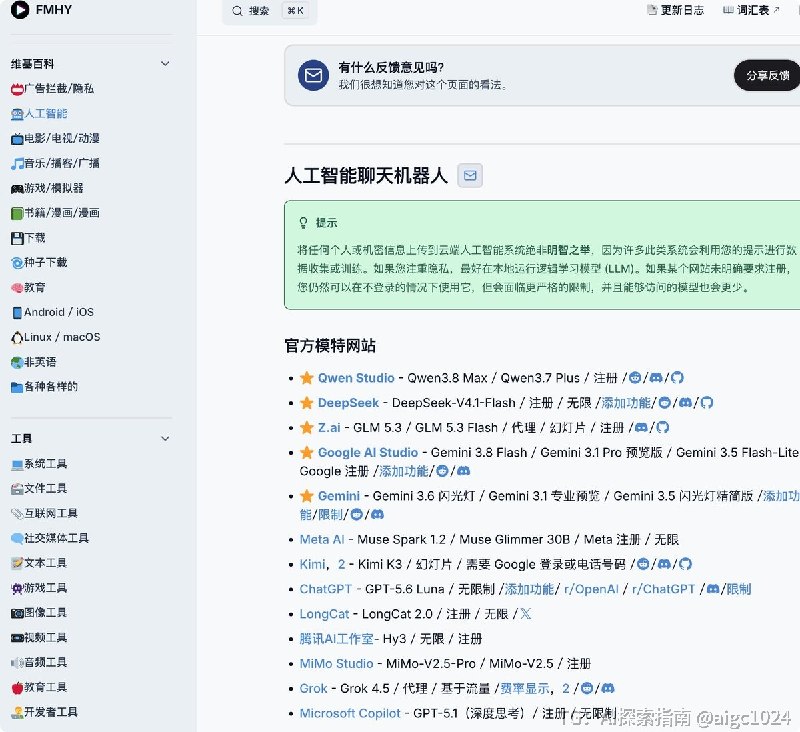Open the 腾讯AI工作室 link
The height and width of the screenshot is (732, 800).
(337, 639)
